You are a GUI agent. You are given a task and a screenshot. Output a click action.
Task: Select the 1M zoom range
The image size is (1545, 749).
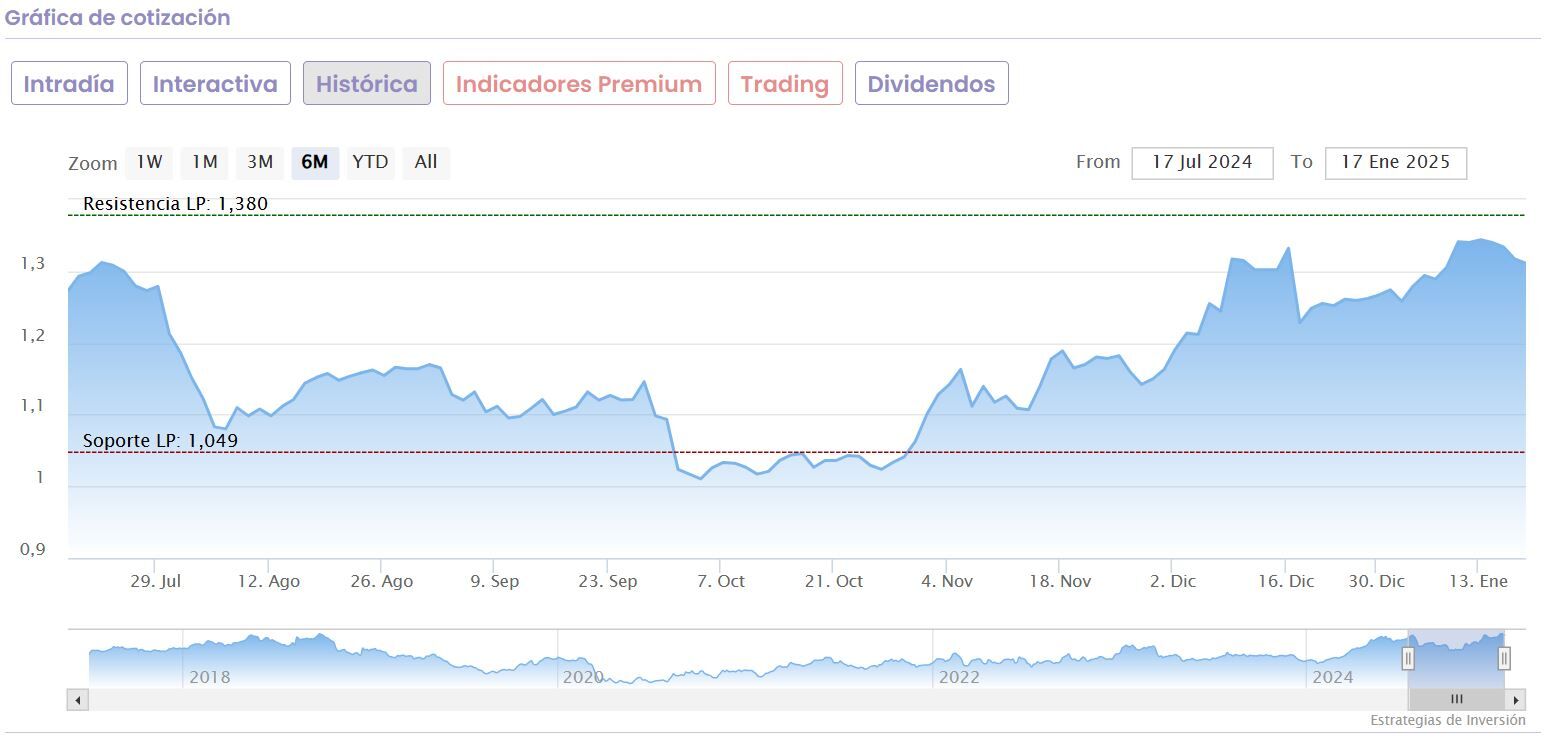point(205,162)
